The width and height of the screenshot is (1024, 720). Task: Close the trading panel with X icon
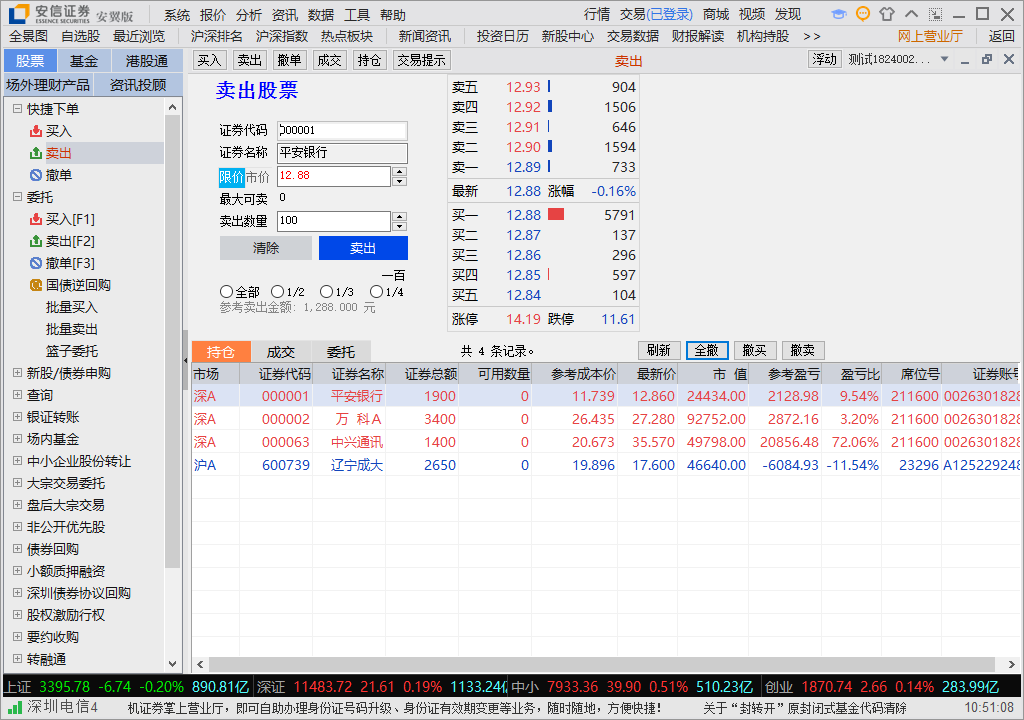click(1009, 59)
